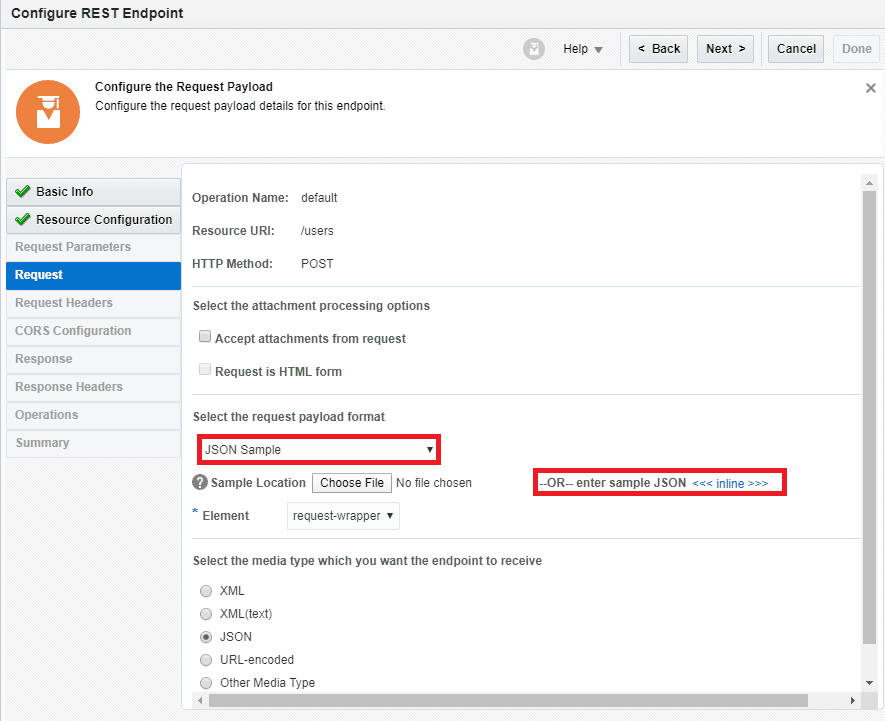Click the green checkmark beside Basic Info

21,191
